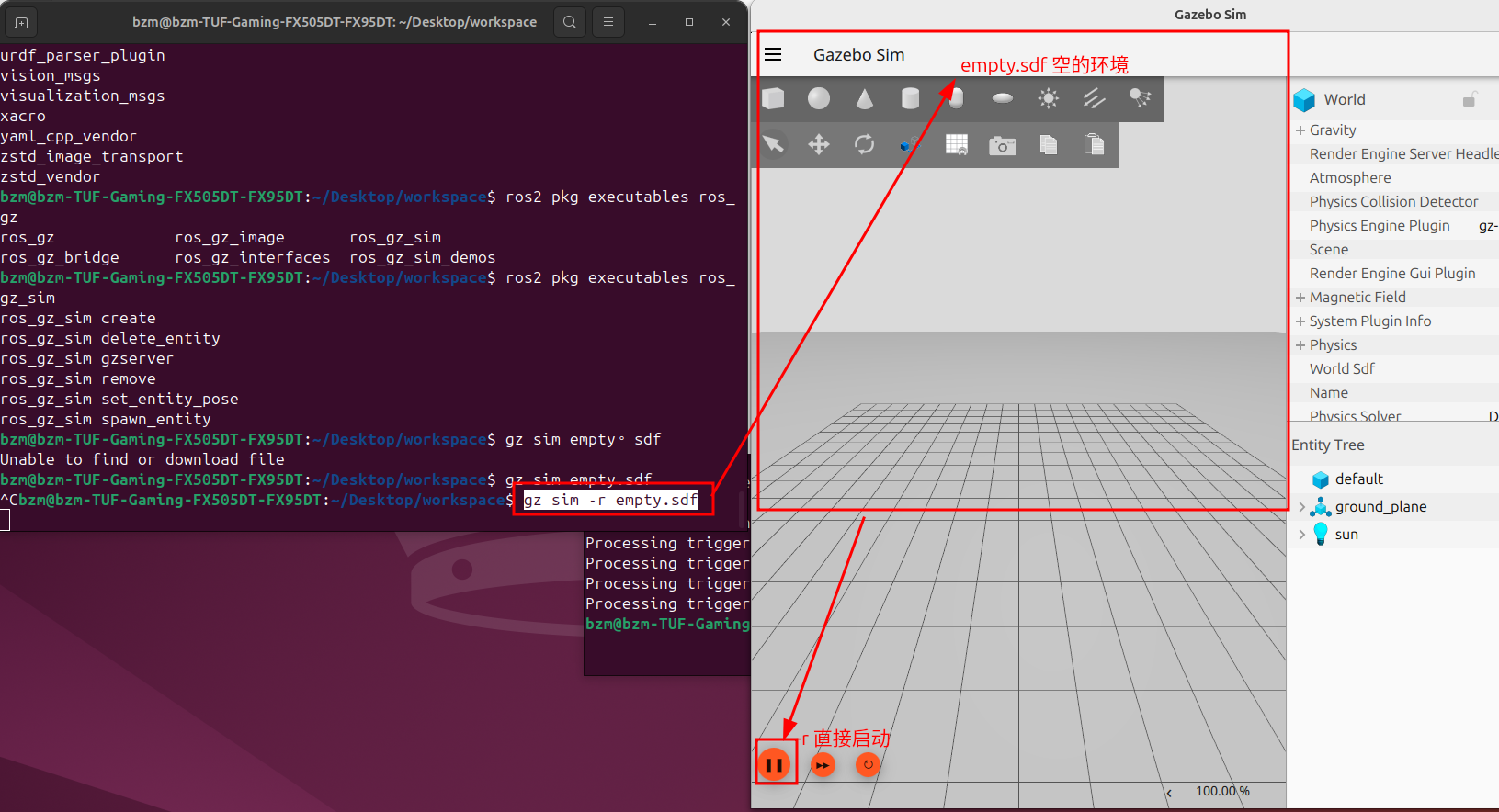This screenshot has width=1499, height=812.
Task: Insert a box shape from toolbar
Action: point(774,98)
